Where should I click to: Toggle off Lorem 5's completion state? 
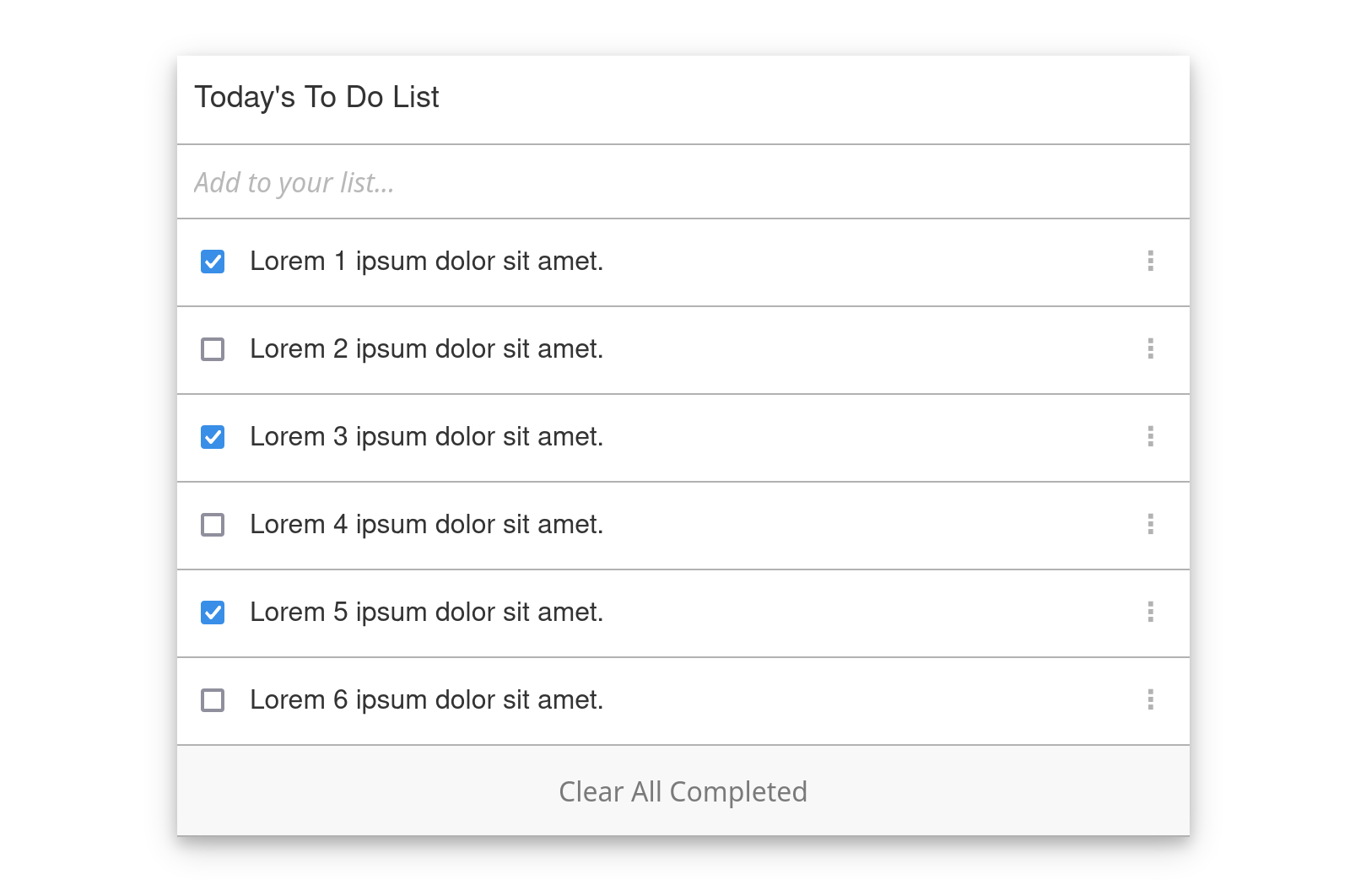212,613
